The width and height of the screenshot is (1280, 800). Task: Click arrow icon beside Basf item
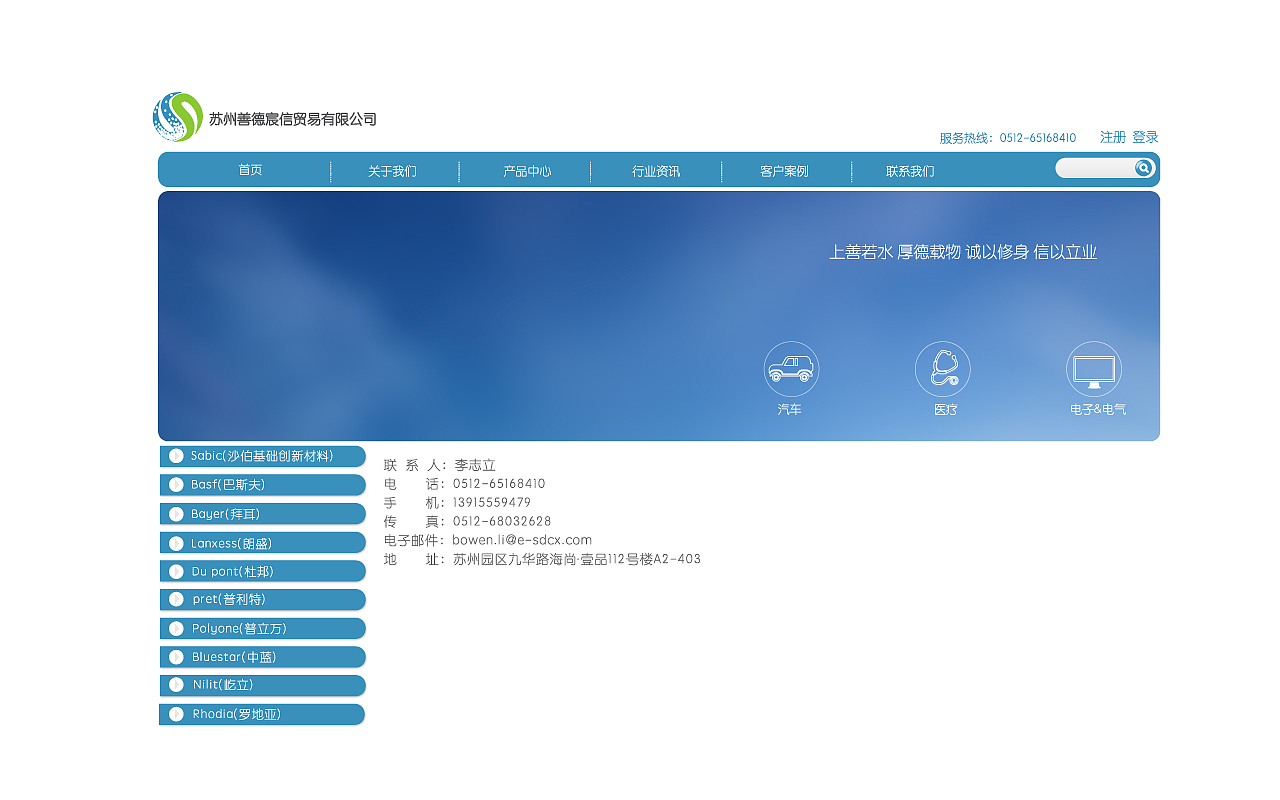pyautogui.click(x=177, y=485)
